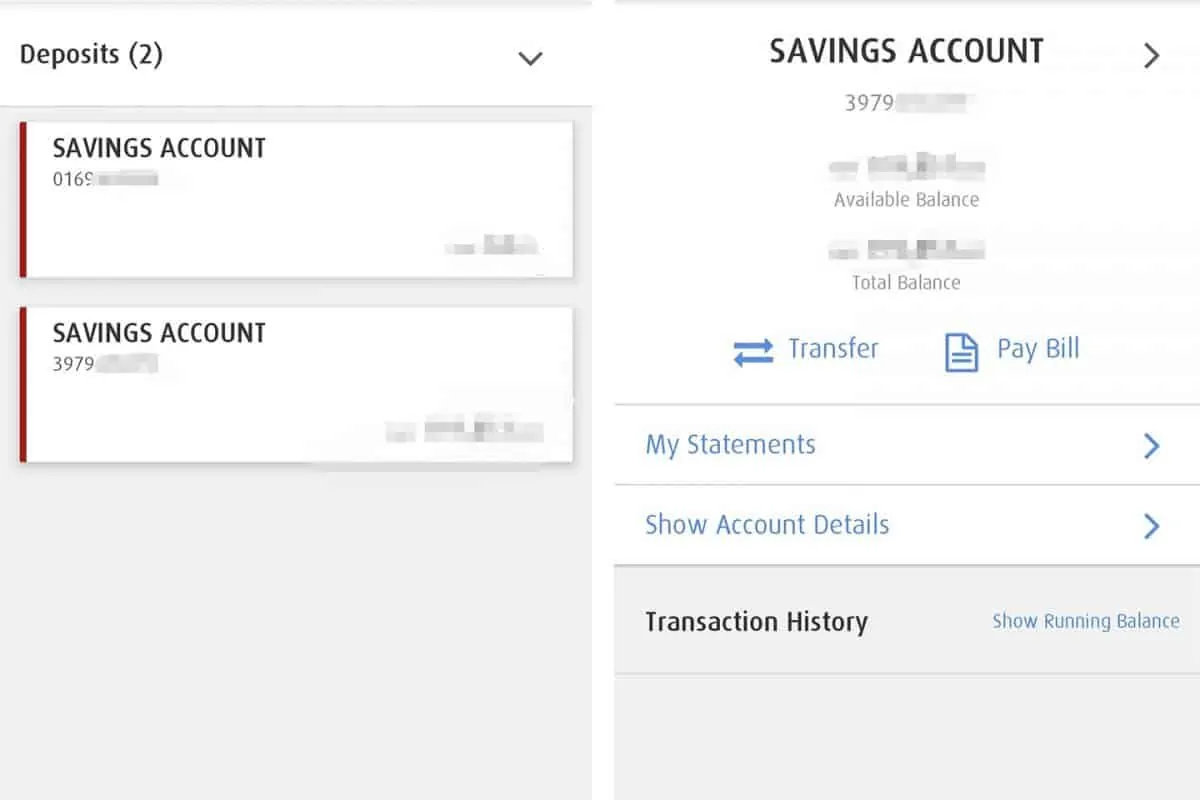Click the Pay Bill document icon
This screenshot has height=800, width=1200.
(961, 352)
